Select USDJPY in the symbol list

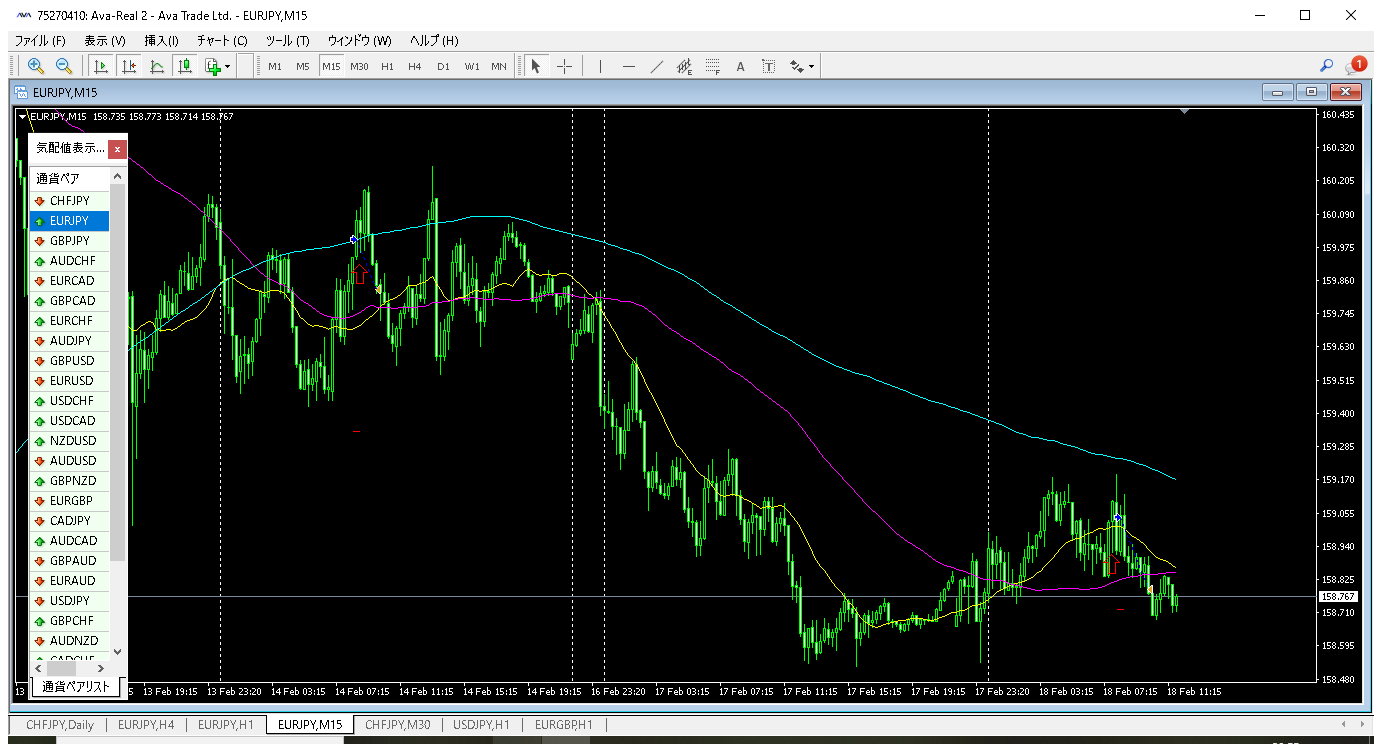tap(69, 601)
